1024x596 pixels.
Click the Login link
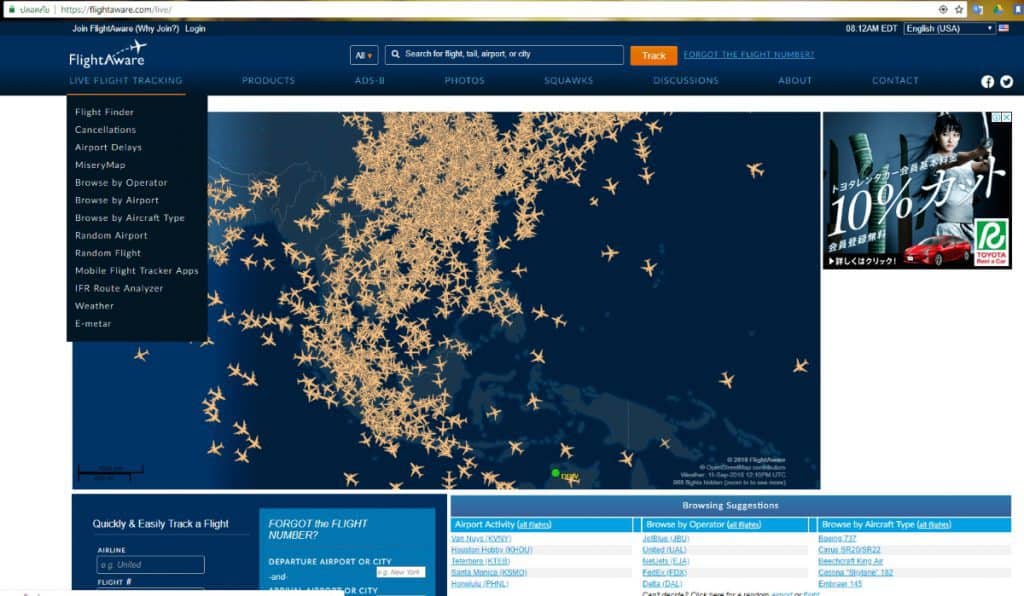pos(195,29)
